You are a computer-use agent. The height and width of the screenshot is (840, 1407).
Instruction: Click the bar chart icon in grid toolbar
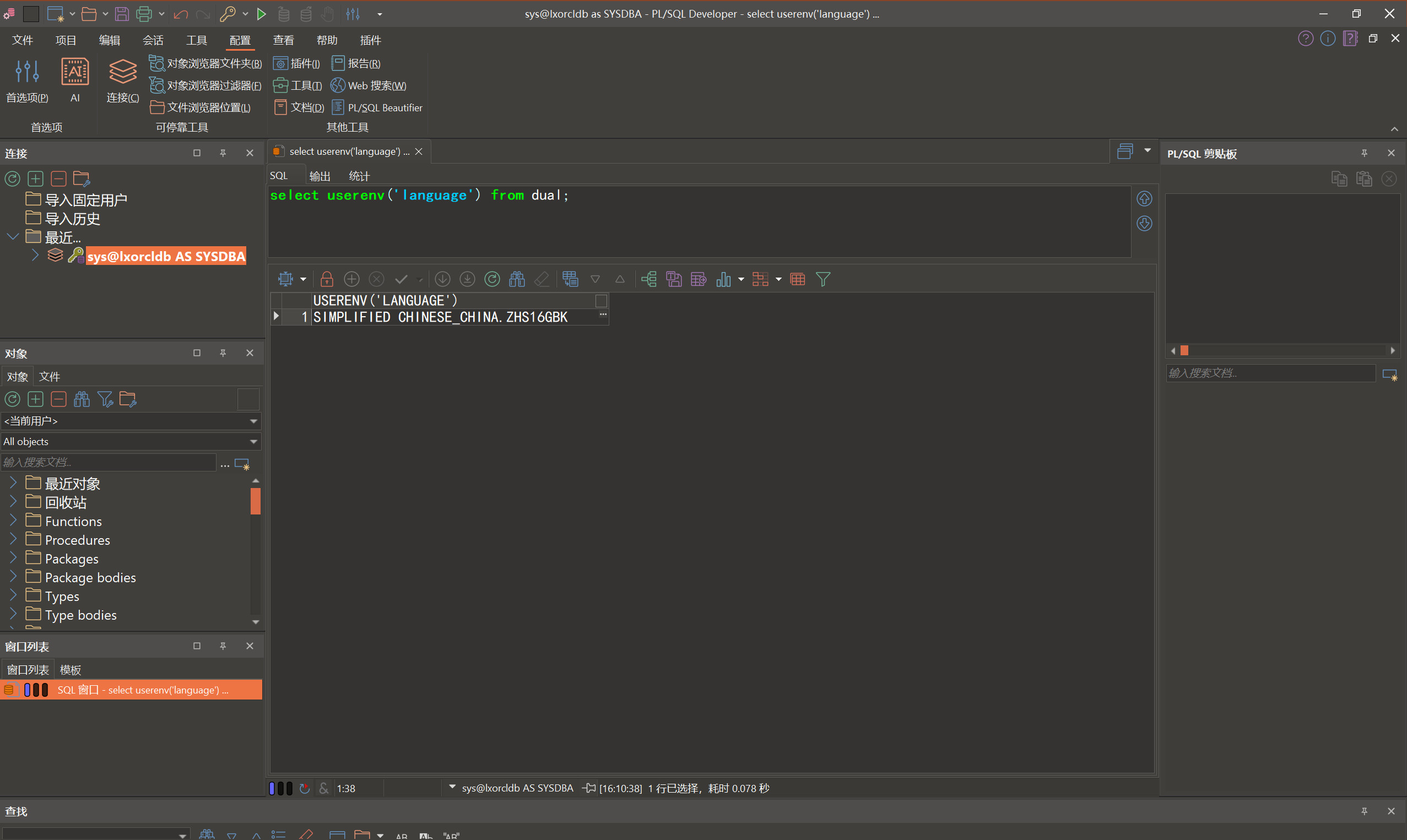[x=723, y=279]
